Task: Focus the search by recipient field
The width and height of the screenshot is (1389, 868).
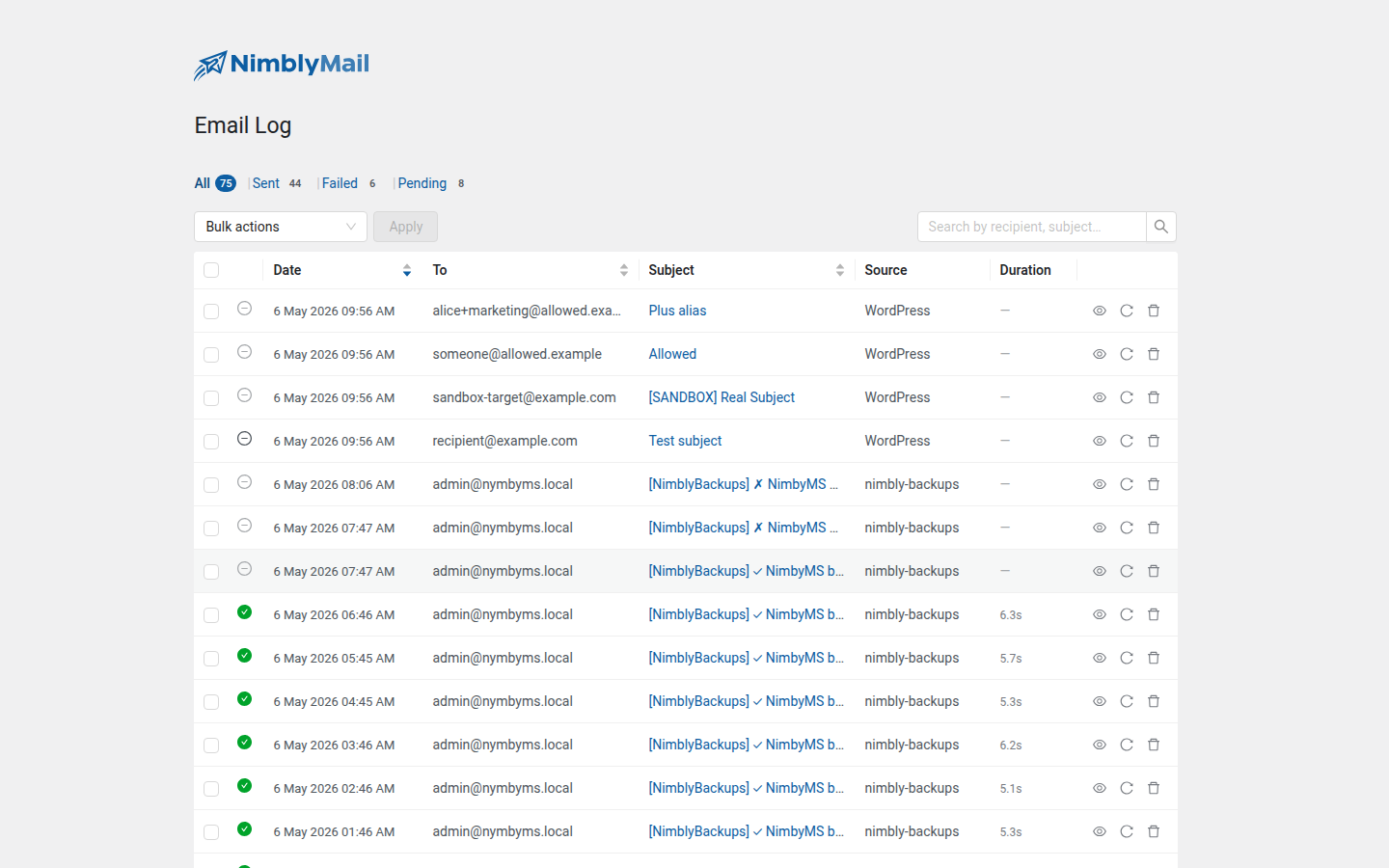Action: tap(1031, 227)
